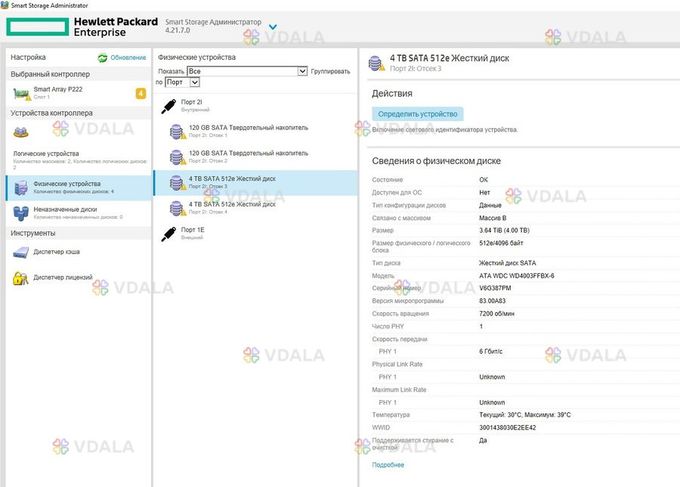Select the first 120 GB SATA SSD, Отсек 1

(248, 129)
